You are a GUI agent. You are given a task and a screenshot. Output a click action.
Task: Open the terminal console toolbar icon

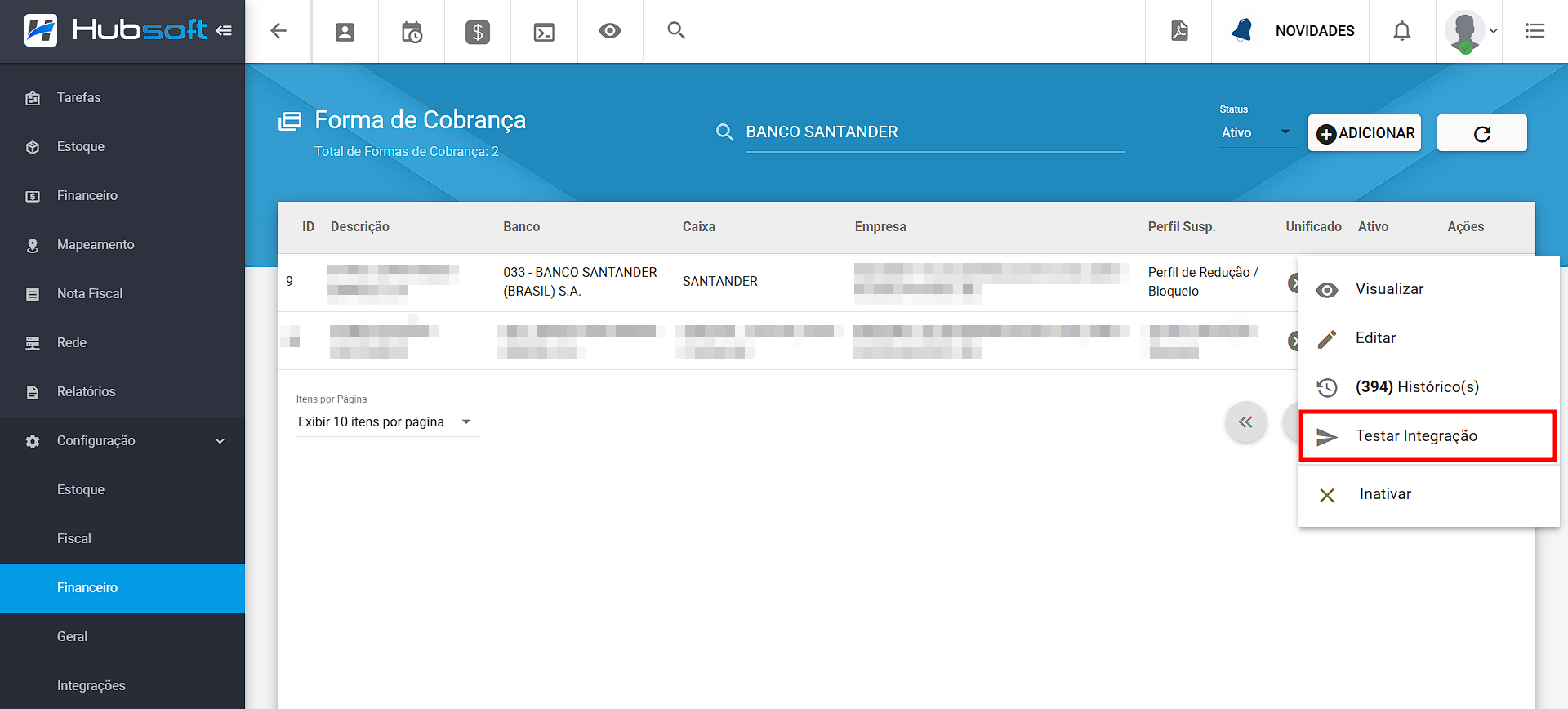coord(544,32)
